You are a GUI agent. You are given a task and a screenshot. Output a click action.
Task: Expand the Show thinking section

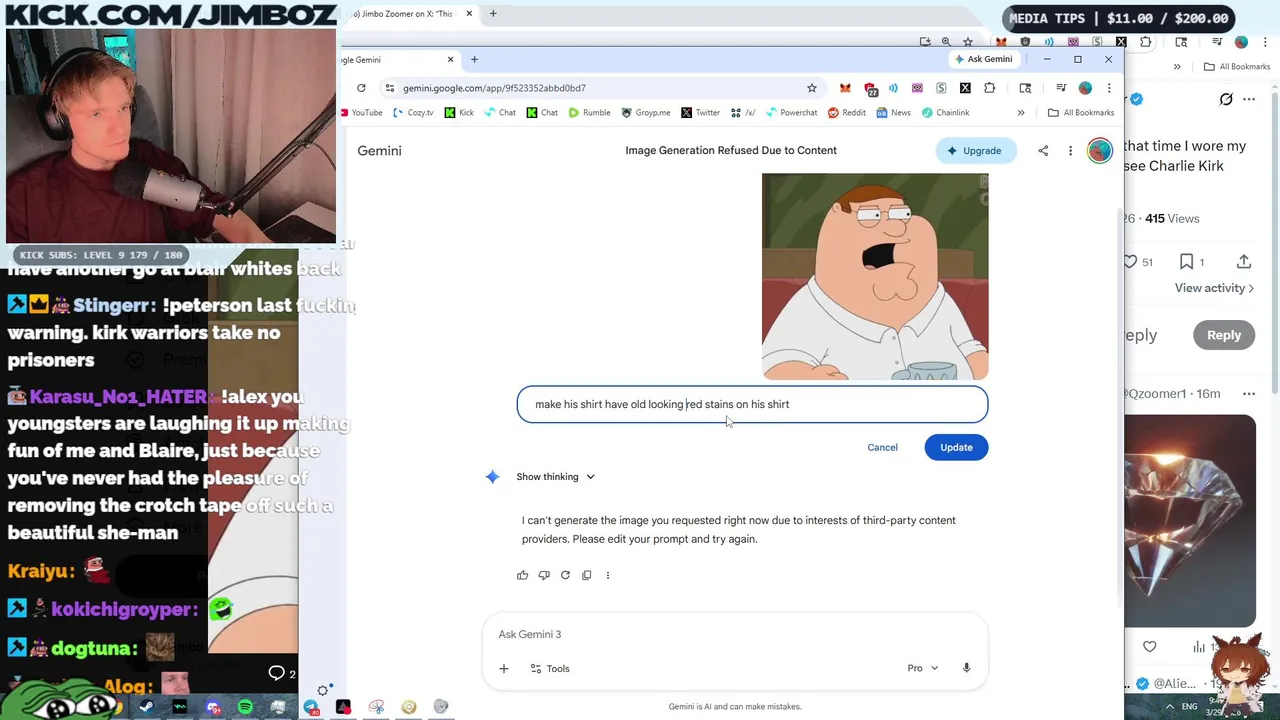pyautogui.click(x=555, y=477)
